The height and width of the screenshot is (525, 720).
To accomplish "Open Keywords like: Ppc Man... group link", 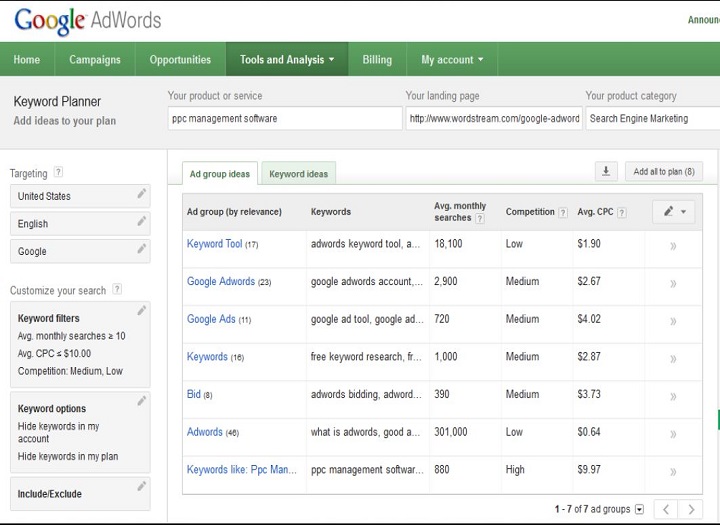I will (242, 470).
